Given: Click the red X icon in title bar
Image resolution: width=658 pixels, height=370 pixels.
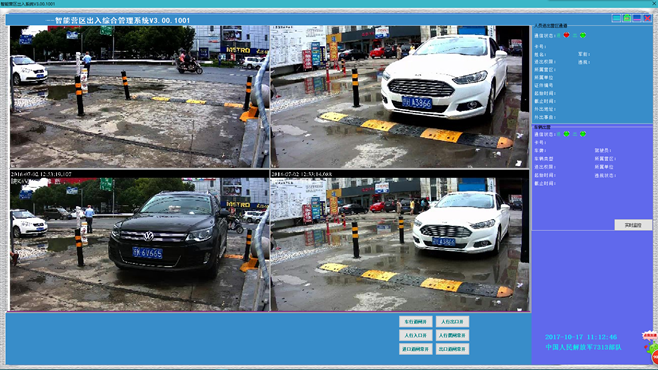Looking at the screenshot, I should pyautogui.click(x=648, y=18).
